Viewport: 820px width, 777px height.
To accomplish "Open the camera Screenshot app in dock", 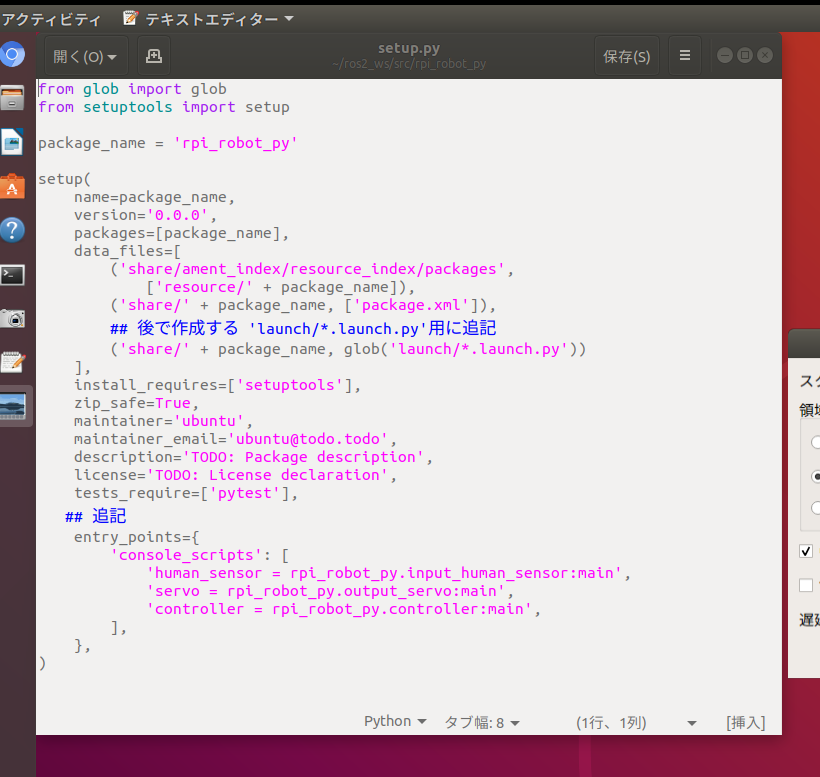I will (x=13, y=318).
